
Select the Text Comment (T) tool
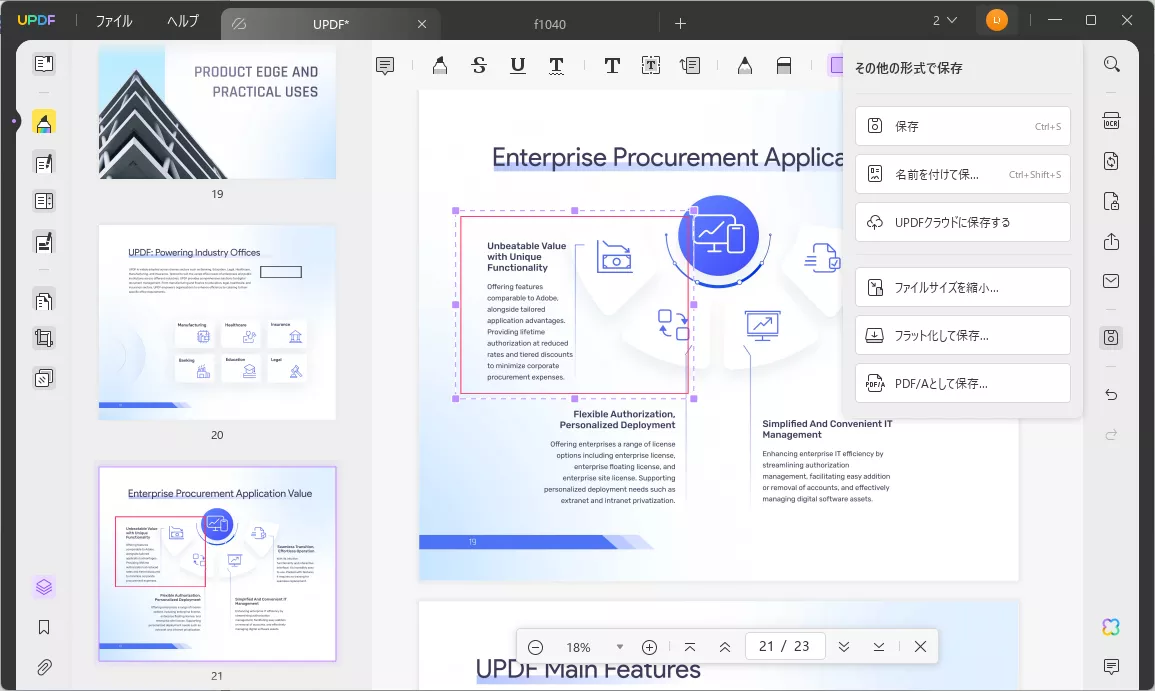(611, 66)
